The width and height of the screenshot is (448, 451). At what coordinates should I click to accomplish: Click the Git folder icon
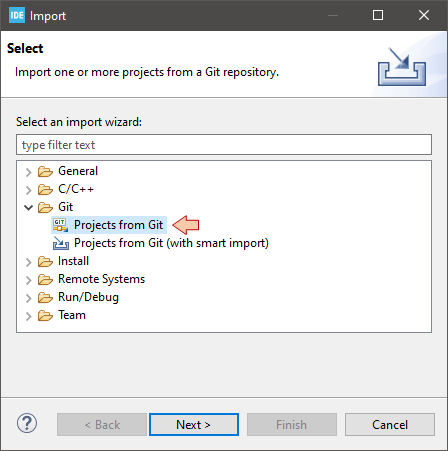coord(45,207)
